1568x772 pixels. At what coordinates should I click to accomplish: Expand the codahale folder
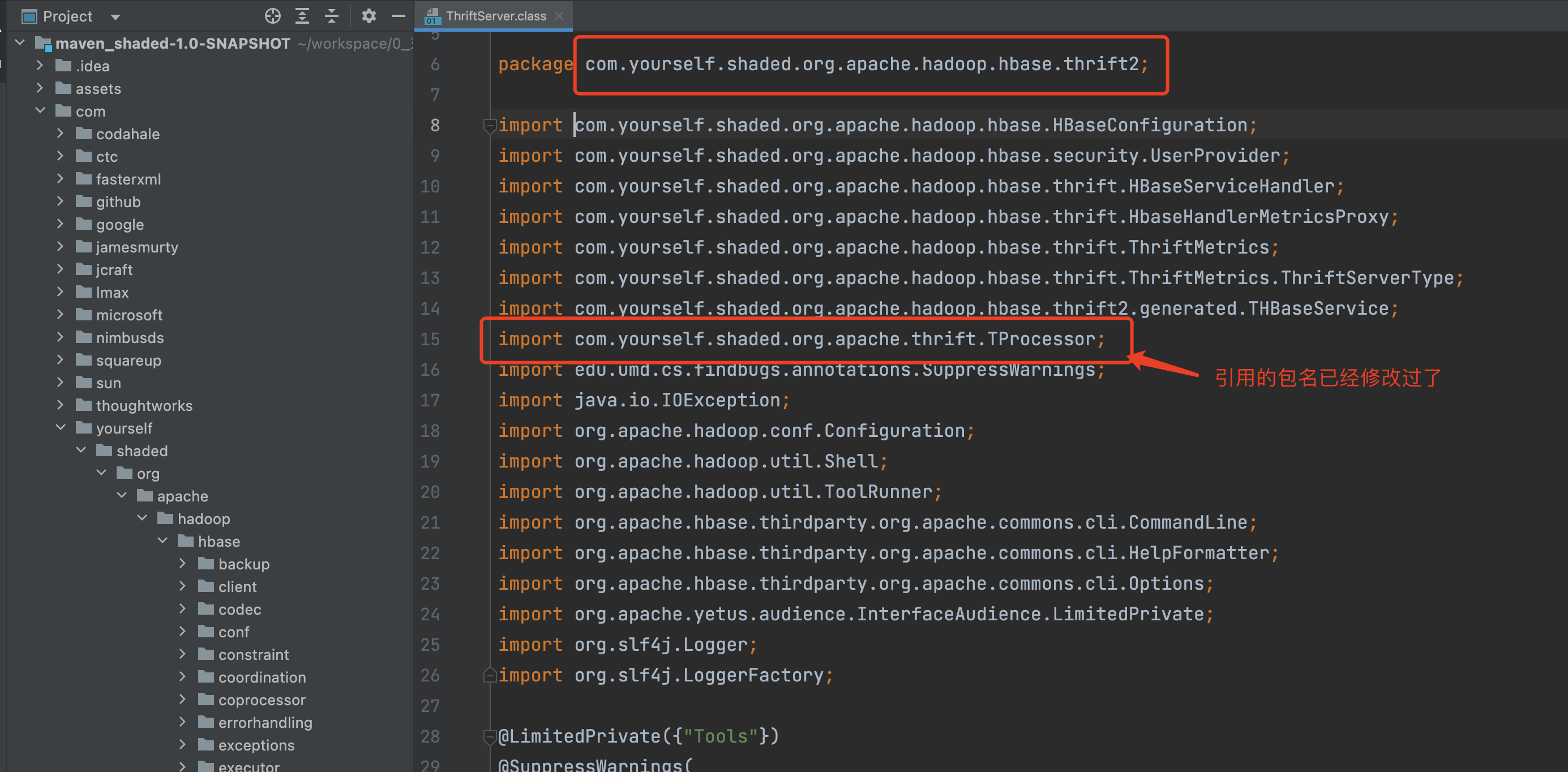click(x=60, y=134)
